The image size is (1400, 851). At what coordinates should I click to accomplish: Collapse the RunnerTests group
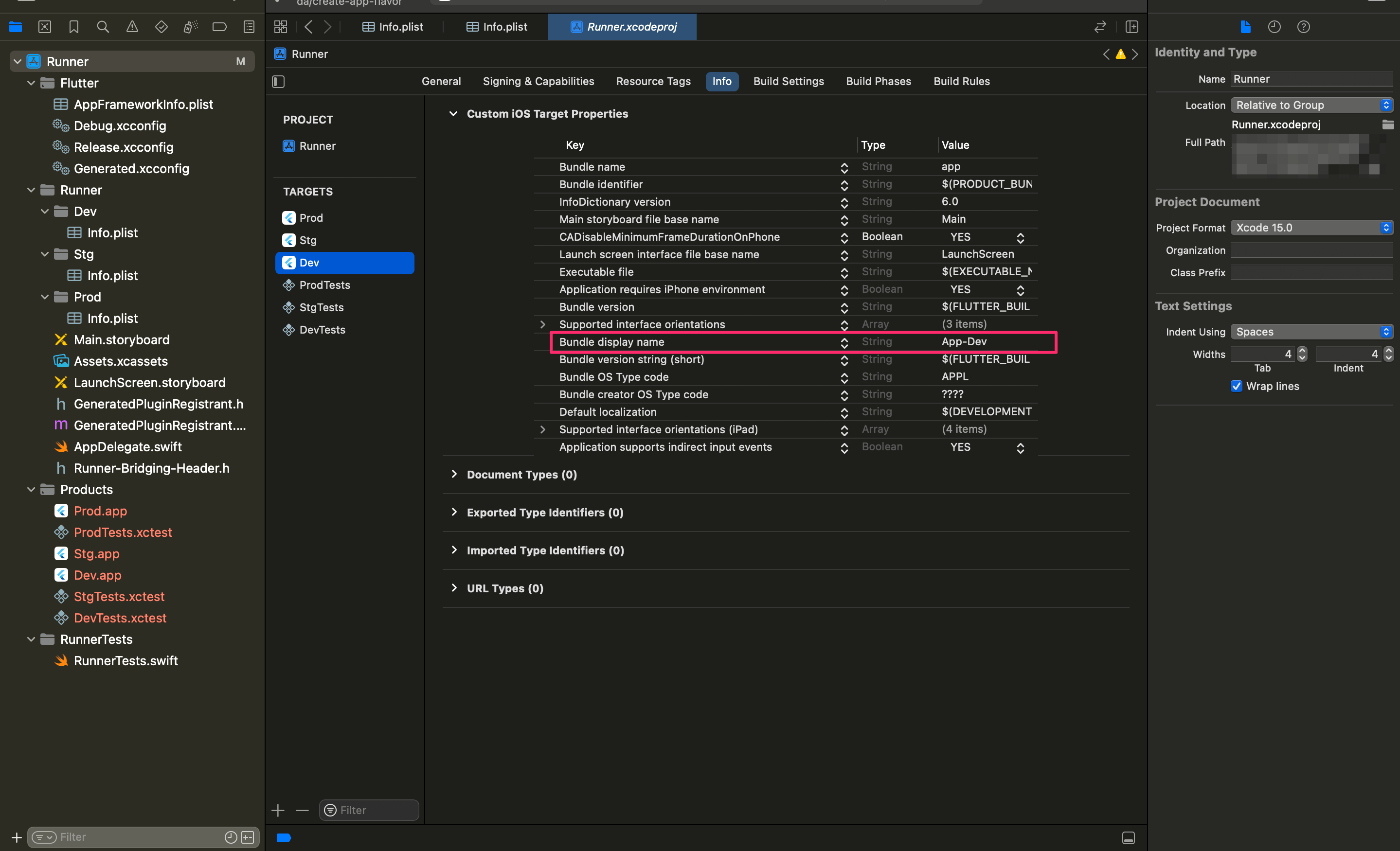pos(31,640)
